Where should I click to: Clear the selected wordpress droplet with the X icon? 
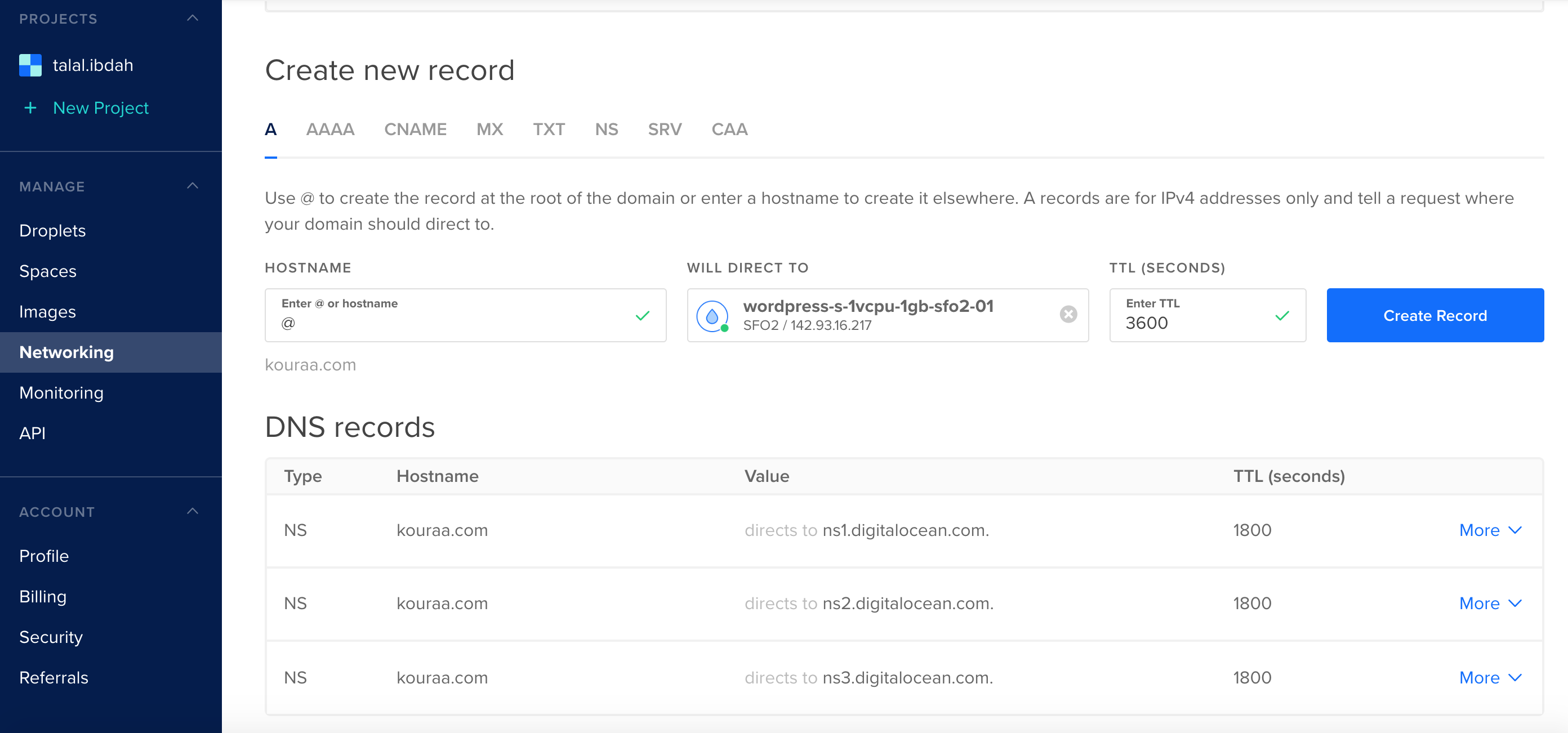click(1068, 315)
